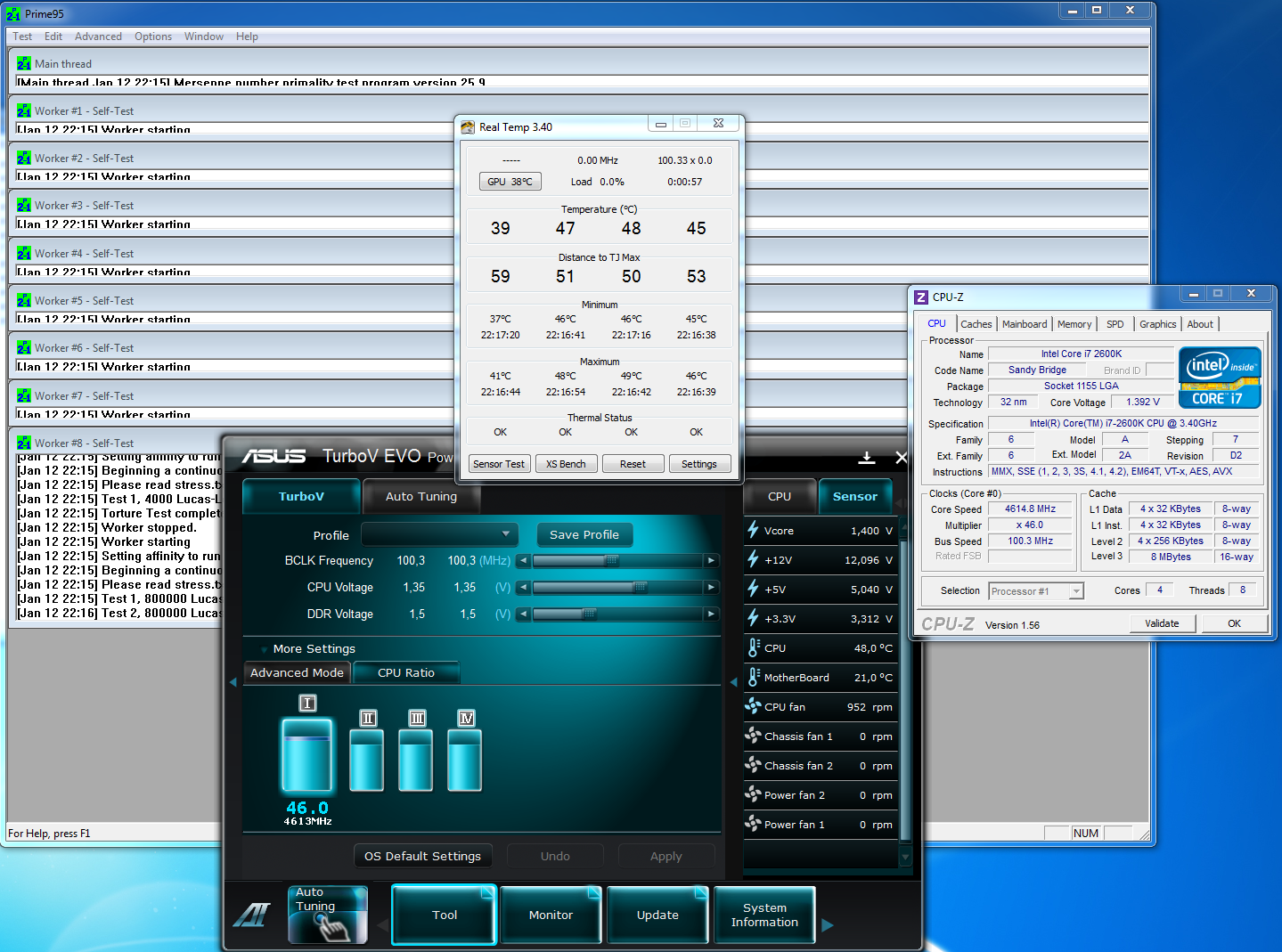Image resolution: width=1282 pixels, height=952 pixels.
Task: Switch to the CPU Ratio tab
Action: tap(406, 673)
